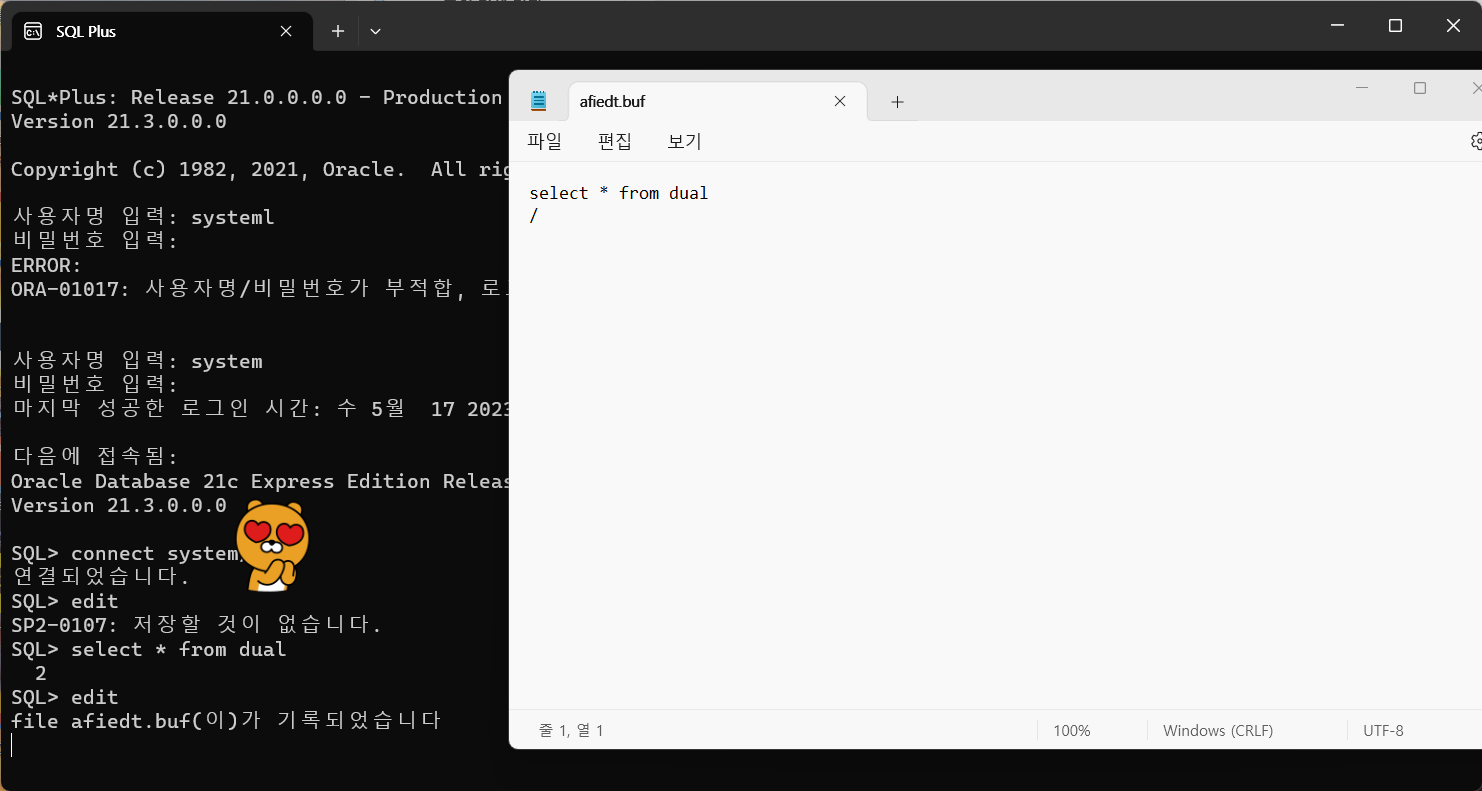Close the afiedt.buf tab

pos(840,101)
